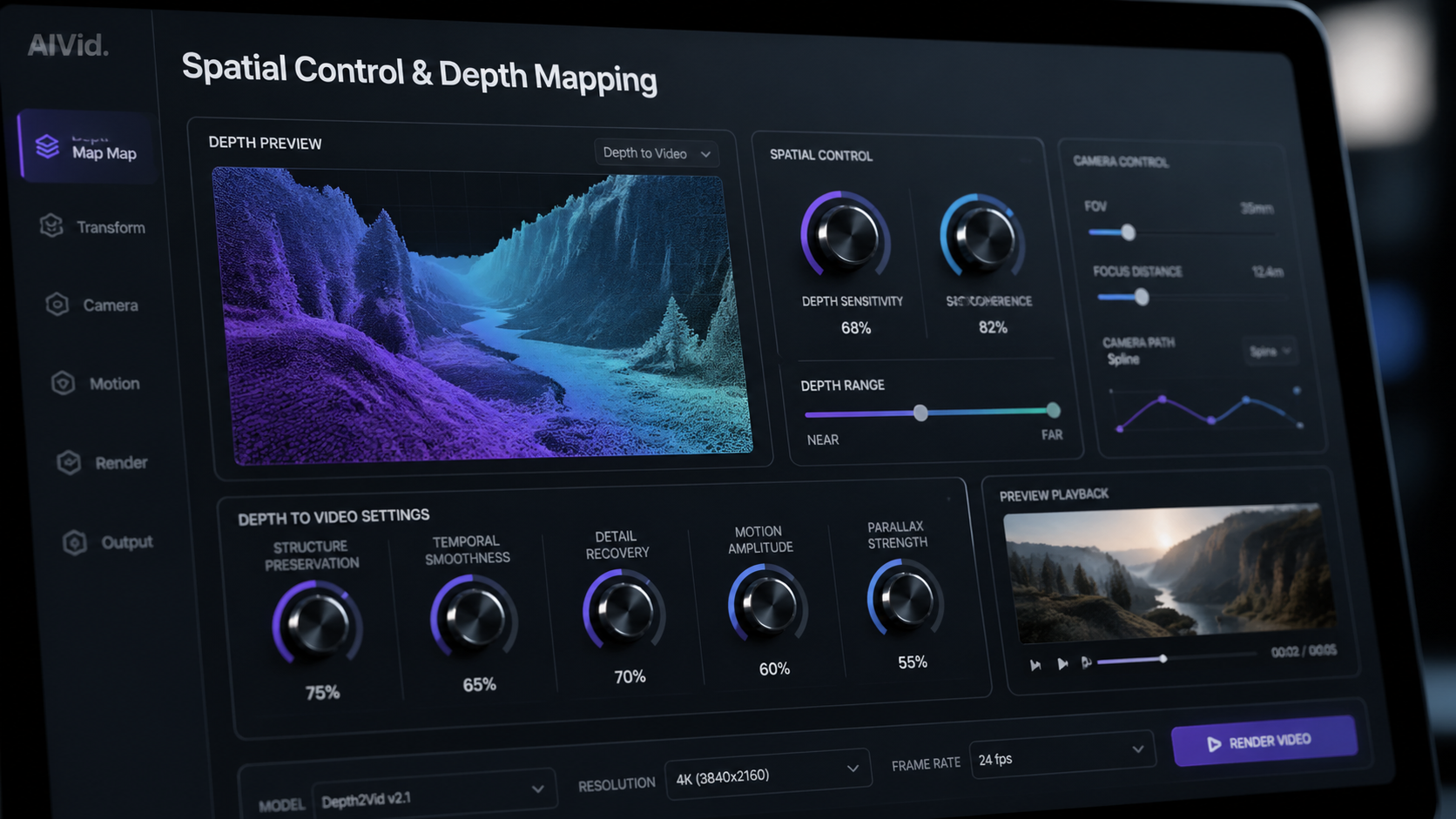
Task: Click the skip-to-start playback icon
Action: click(1035, 665)
